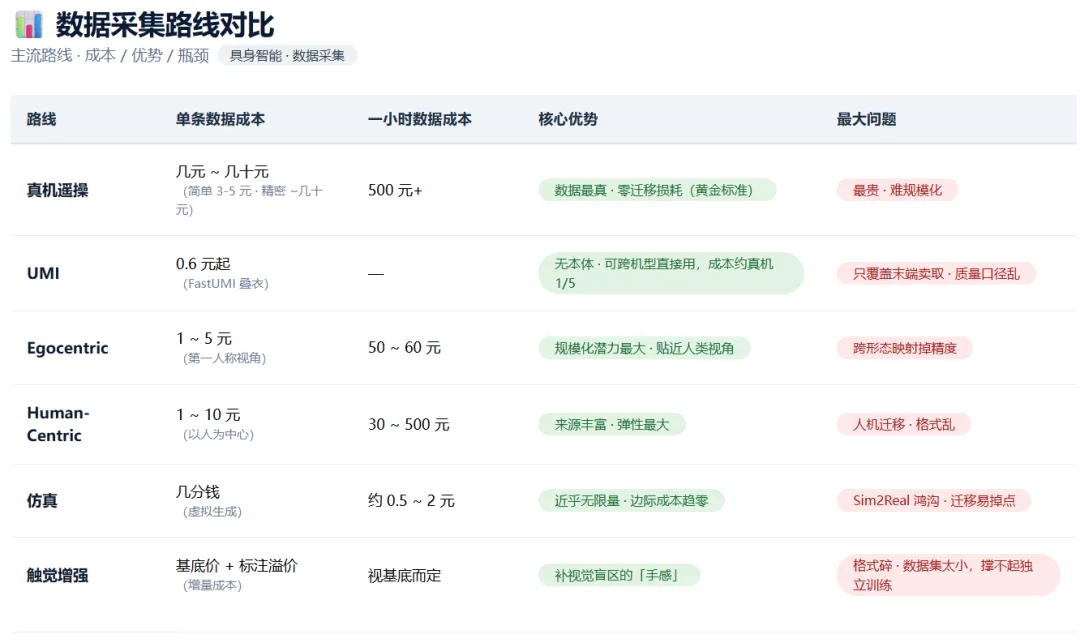Screen dimensions: 1080x643
Task: Click the note (以人为中心)
Action: pyautogui.click(x=218, y=434)
